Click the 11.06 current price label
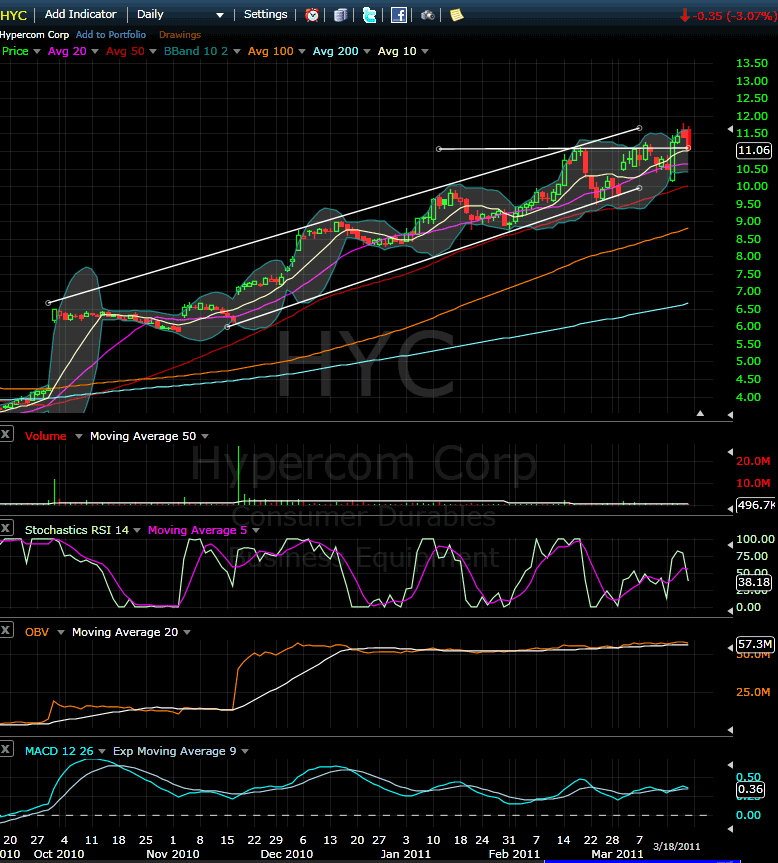The height and width of the screenshot is (863, 778). (x=754, y=150)
